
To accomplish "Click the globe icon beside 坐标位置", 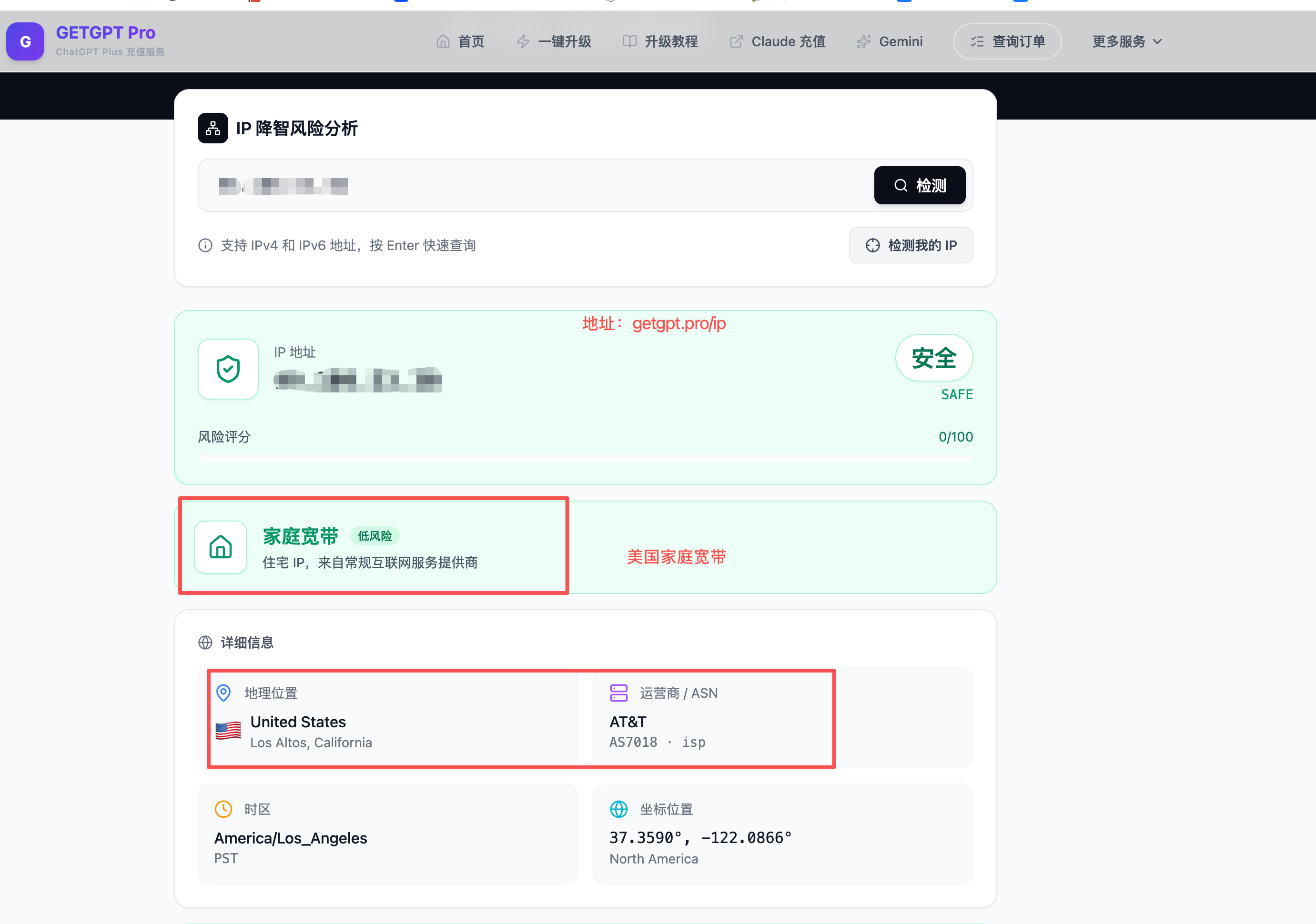I will pyautogui.click(x=618, y=809).
